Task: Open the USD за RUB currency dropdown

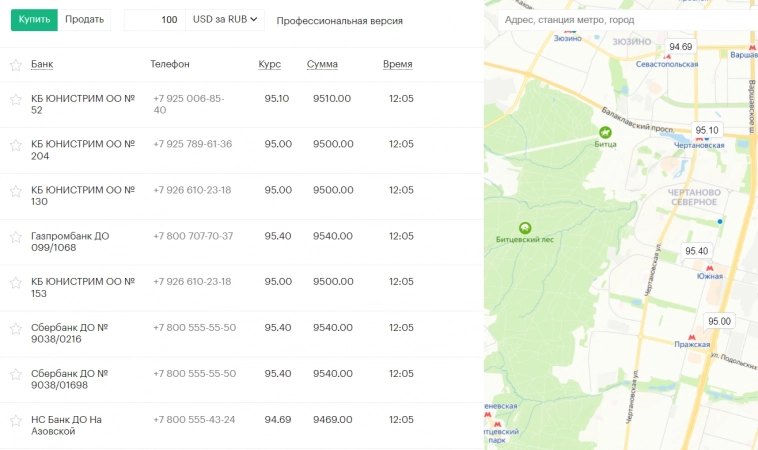Action: point(225,20)
